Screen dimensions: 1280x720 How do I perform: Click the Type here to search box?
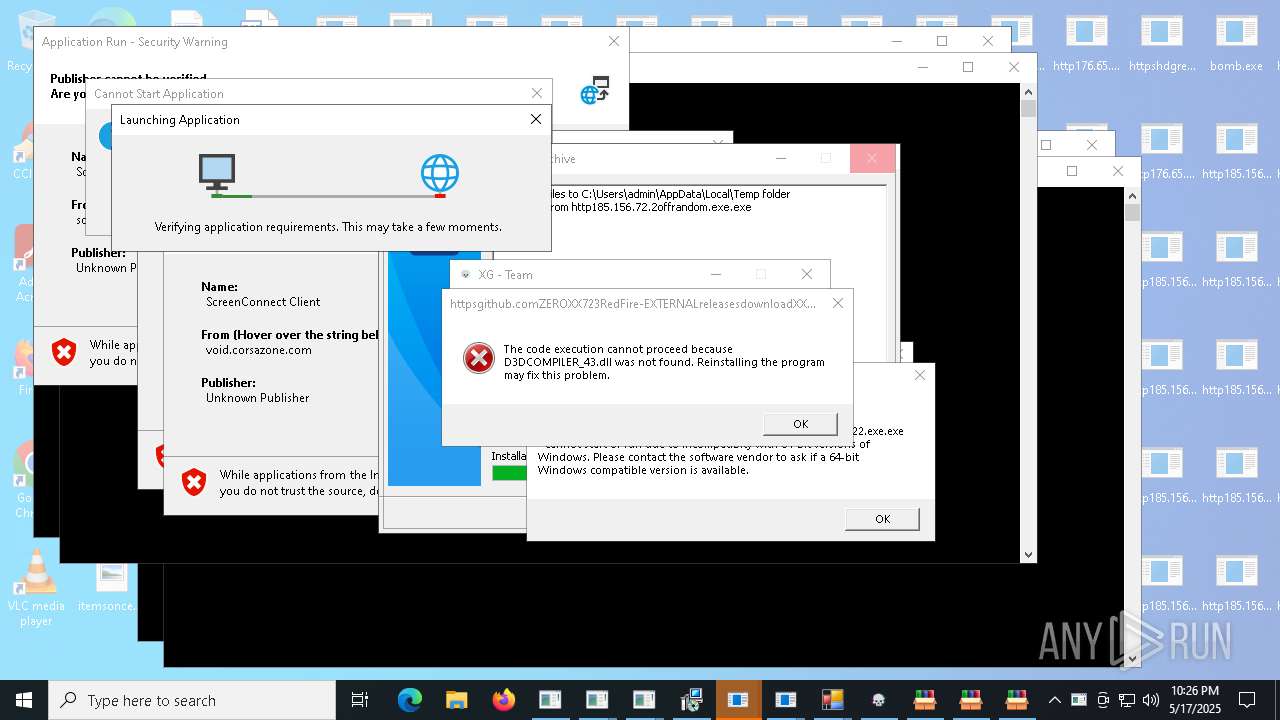point(192,700)
